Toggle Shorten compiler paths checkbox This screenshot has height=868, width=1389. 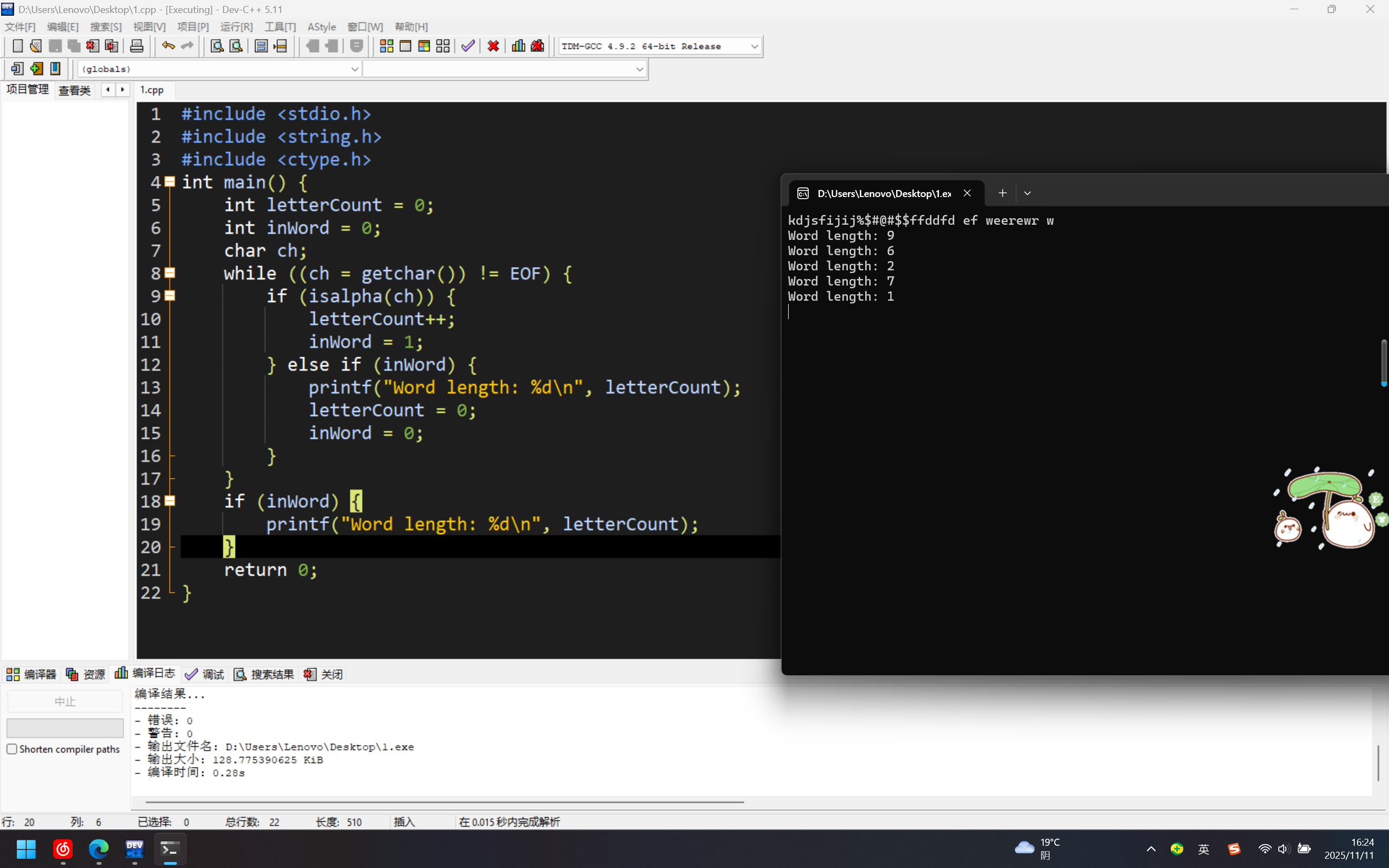point(11,749)
